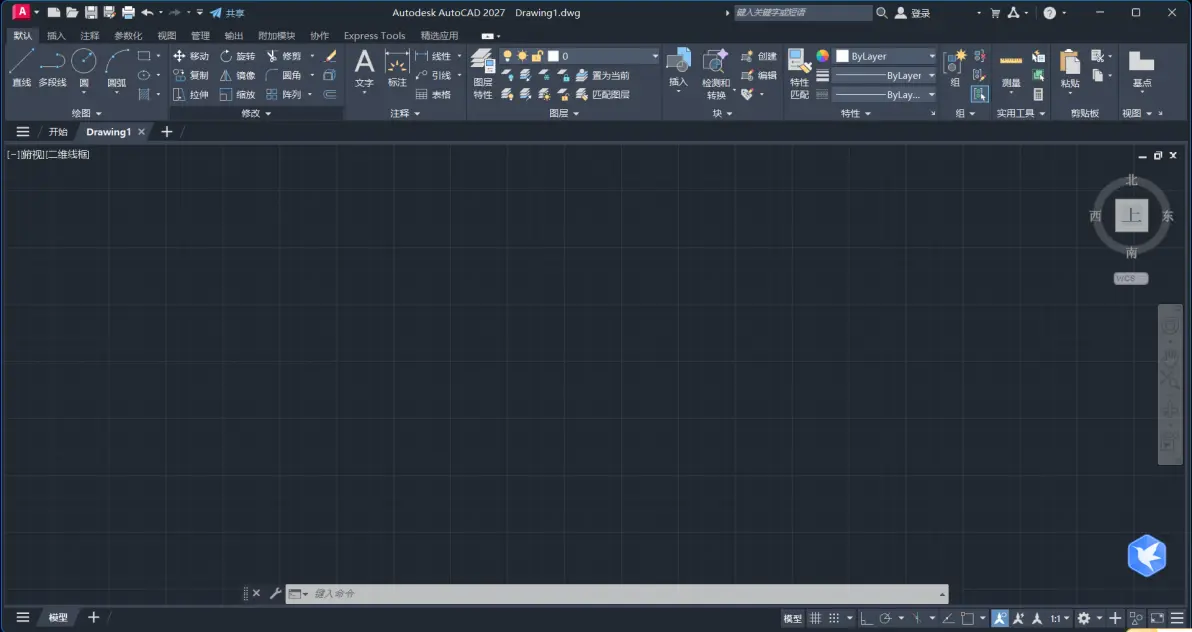Click the Share (共享) button
Image resolution: width=1192 pixels, height=632 pixels.
pos(227,13)
